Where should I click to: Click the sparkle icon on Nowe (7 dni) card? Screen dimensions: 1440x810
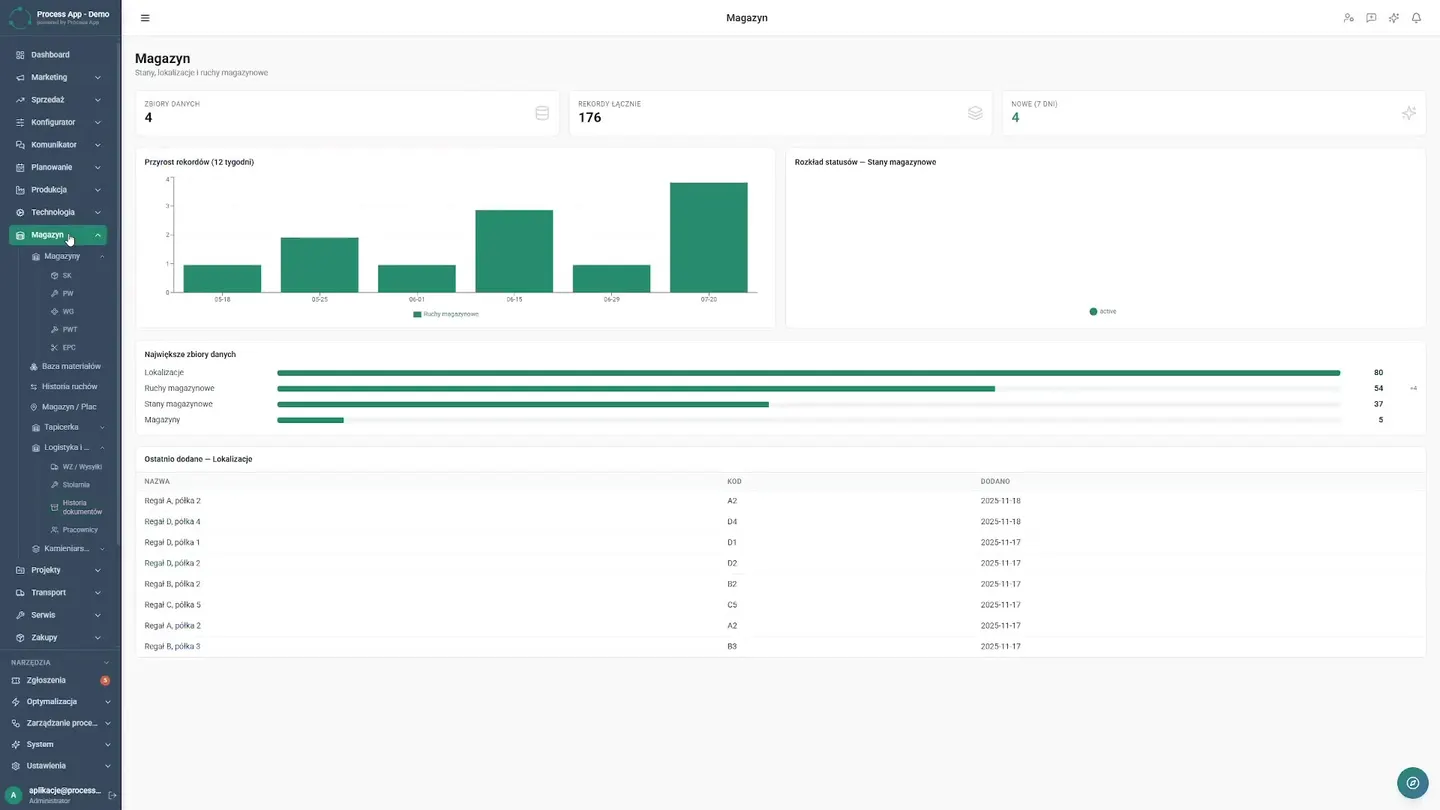(x=1409, y=113)
